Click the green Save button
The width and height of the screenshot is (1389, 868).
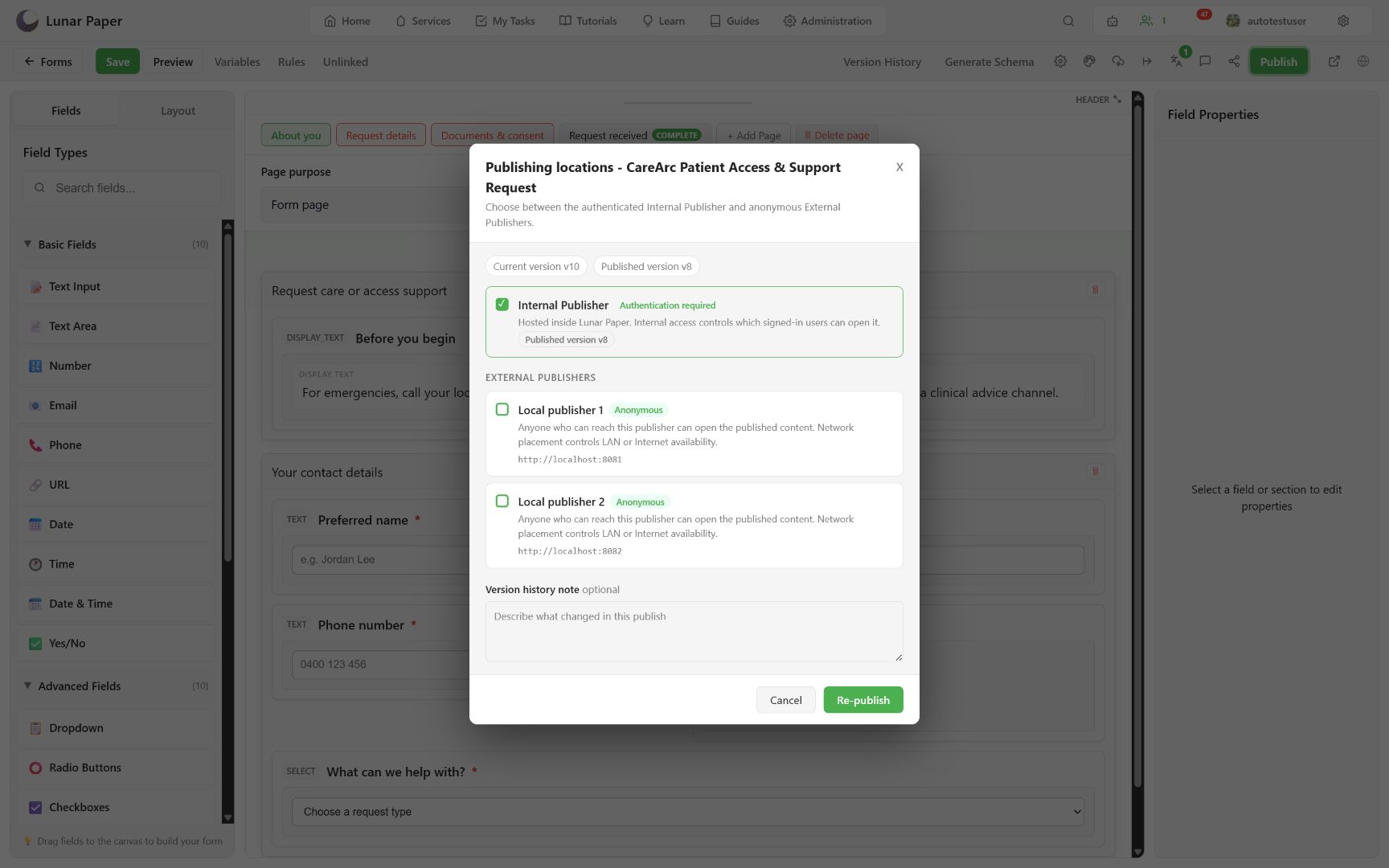coord(117,62)
